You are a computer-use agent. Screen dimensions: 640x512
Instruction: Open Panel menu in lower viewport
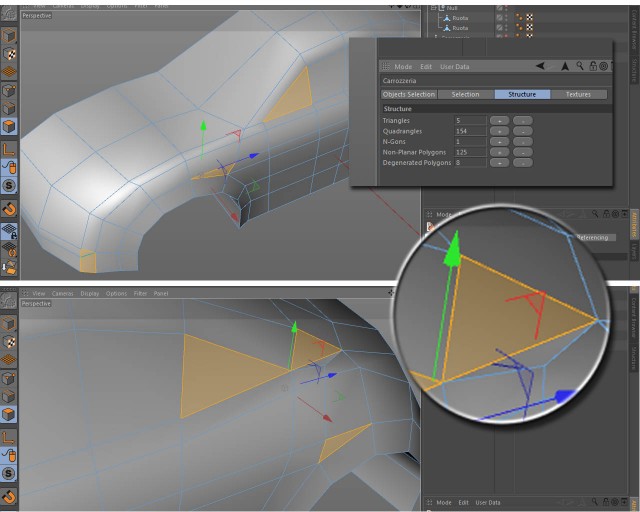point(161,293)
